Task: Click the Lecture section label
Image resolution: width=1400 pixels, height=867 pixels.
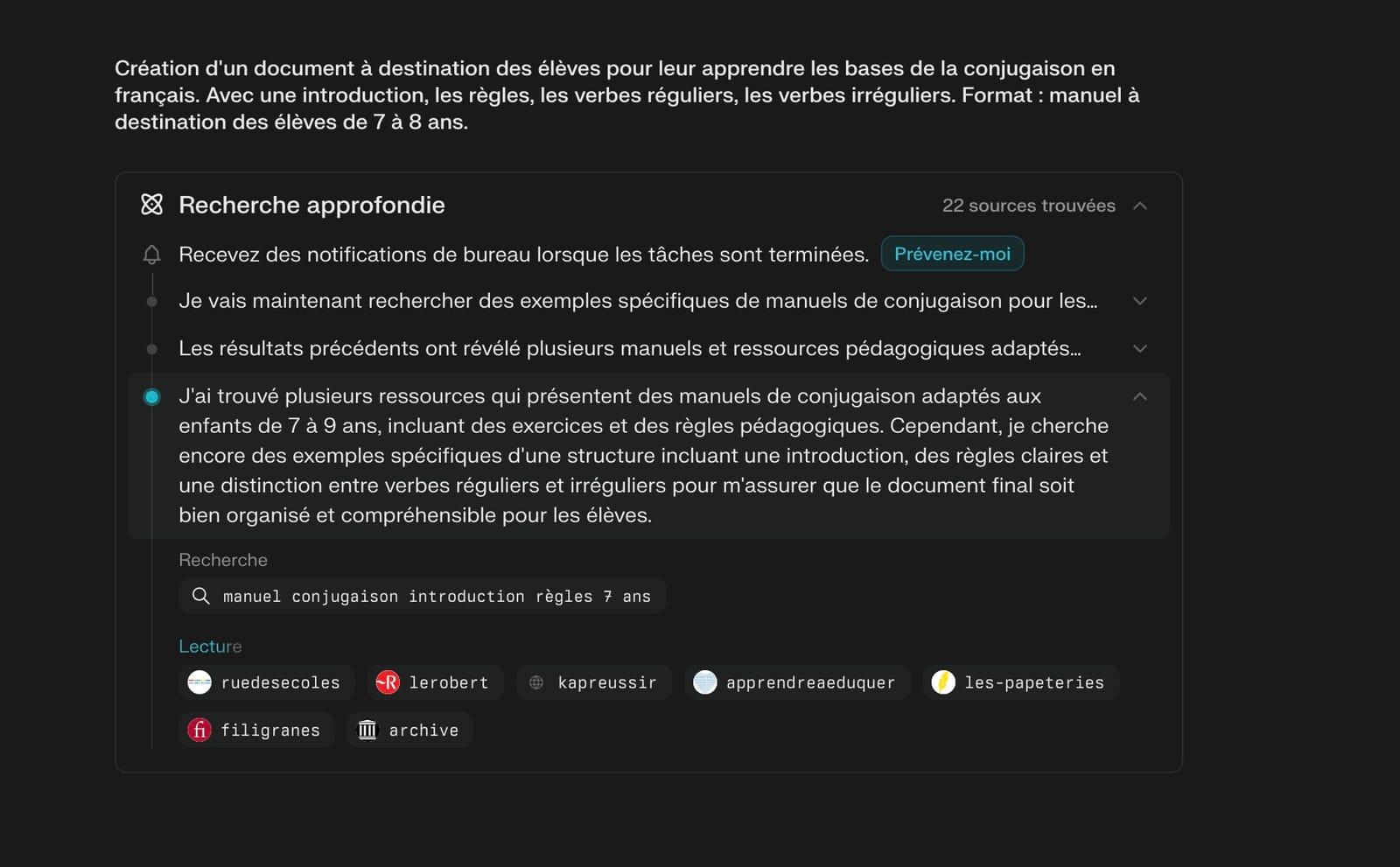Action: [210, 647]
